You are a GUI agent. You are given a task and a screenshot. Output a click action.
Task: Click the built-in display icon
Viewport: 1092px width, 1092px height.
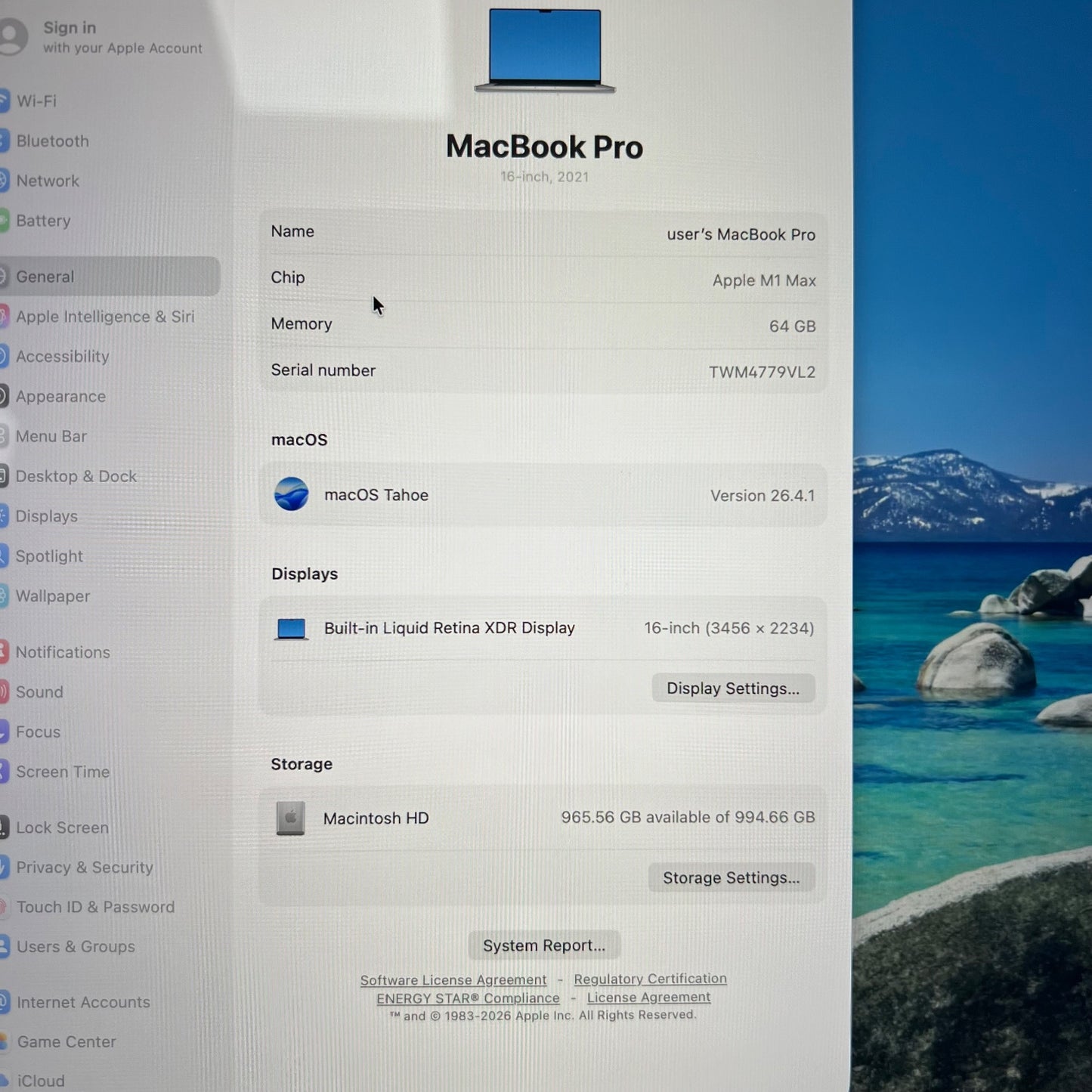pos(291,629)
